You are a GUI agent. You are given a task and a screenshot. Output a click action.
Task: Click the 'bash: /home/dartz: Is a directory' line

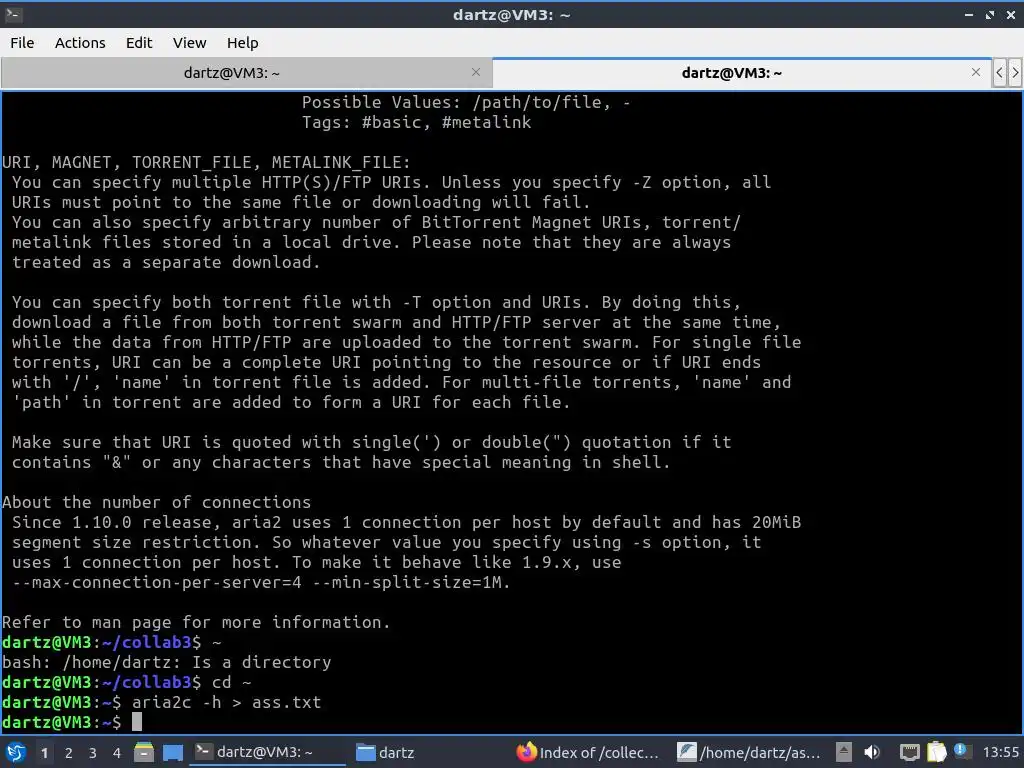[x=167, y=662]
